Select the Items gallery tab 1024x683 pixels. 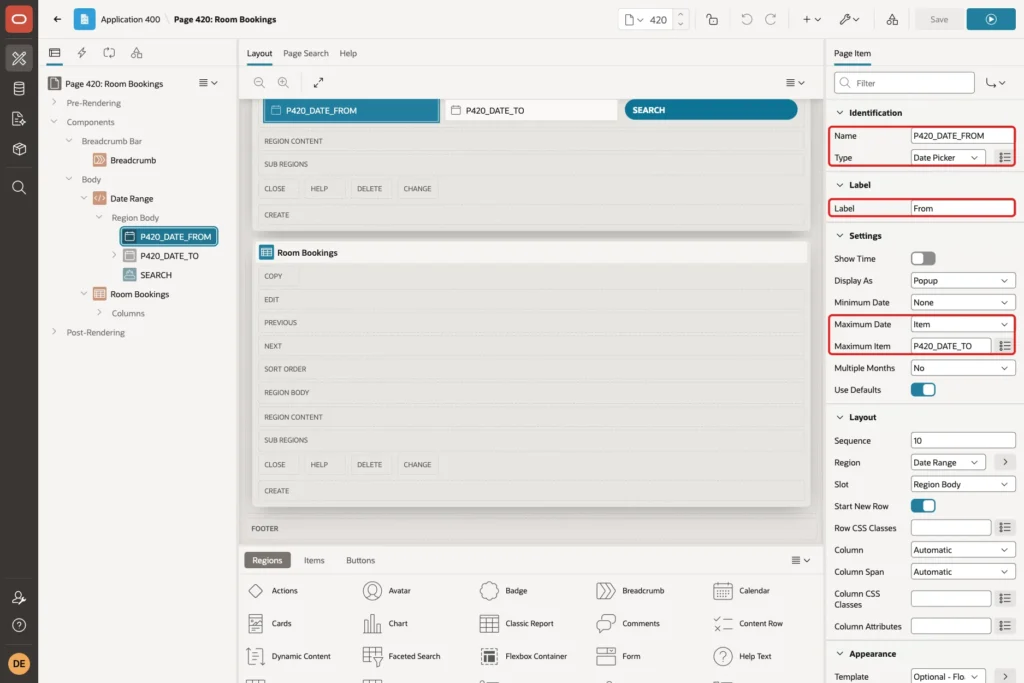(x=314, y=560)
